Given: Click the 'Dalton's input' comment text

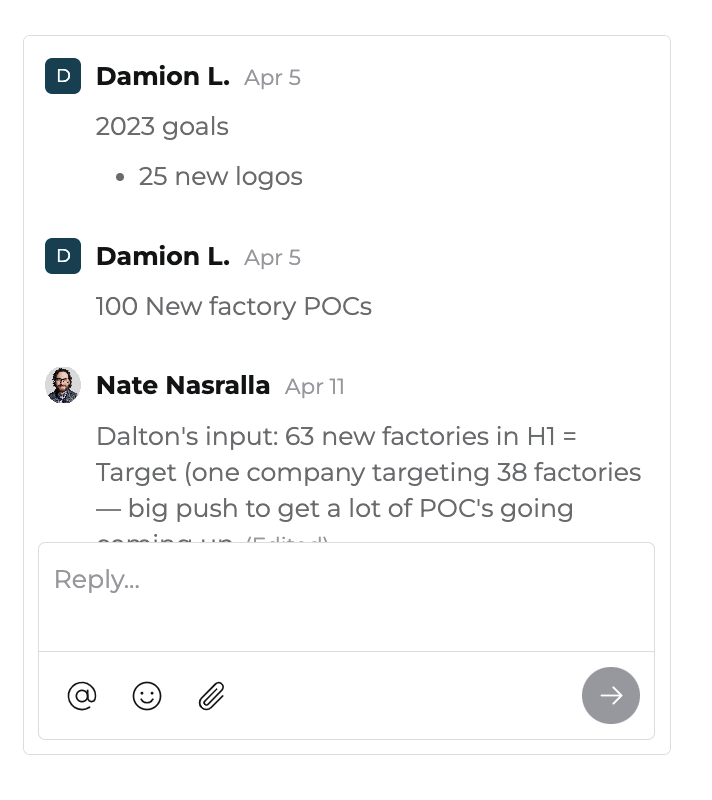Looking at the screenshot, I should [336, 437].
